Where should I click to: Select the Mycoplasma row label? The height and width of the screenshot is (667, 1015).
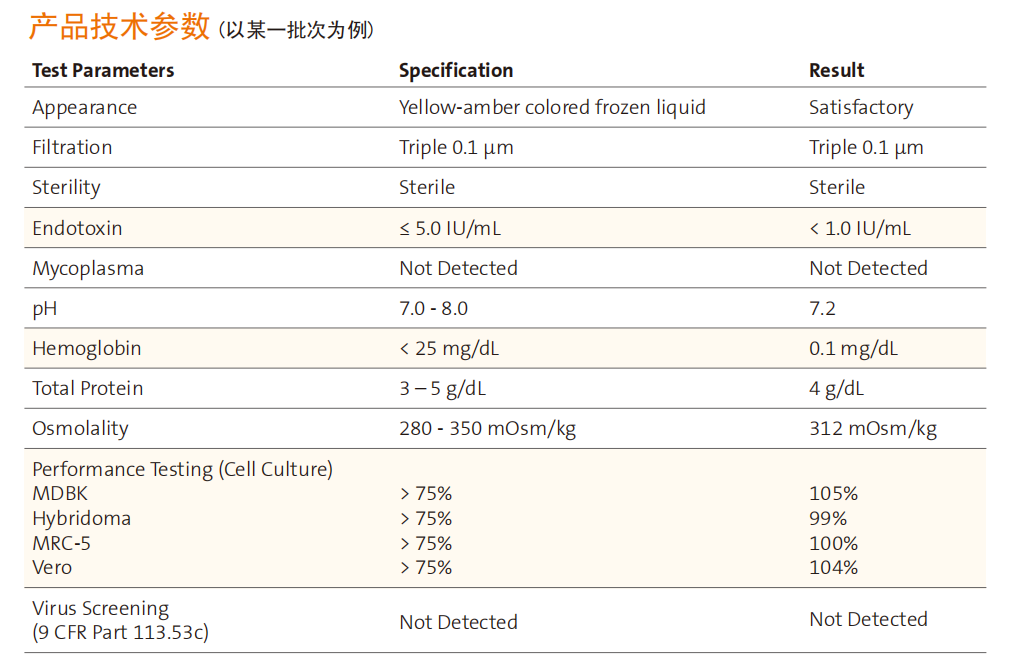(88, 268)
